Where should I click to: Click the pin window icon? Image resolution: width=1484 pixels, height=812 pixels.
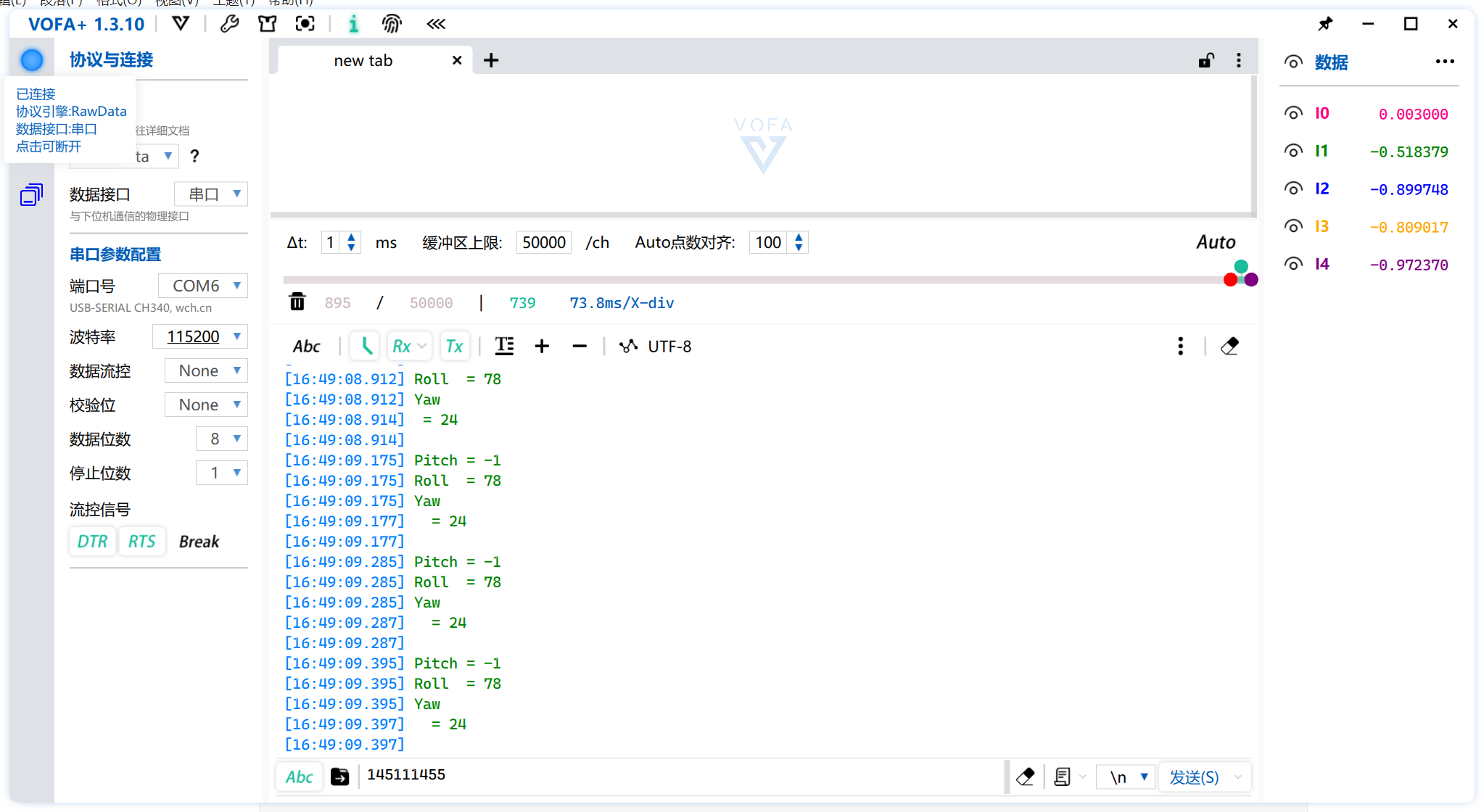point(1325,24)
